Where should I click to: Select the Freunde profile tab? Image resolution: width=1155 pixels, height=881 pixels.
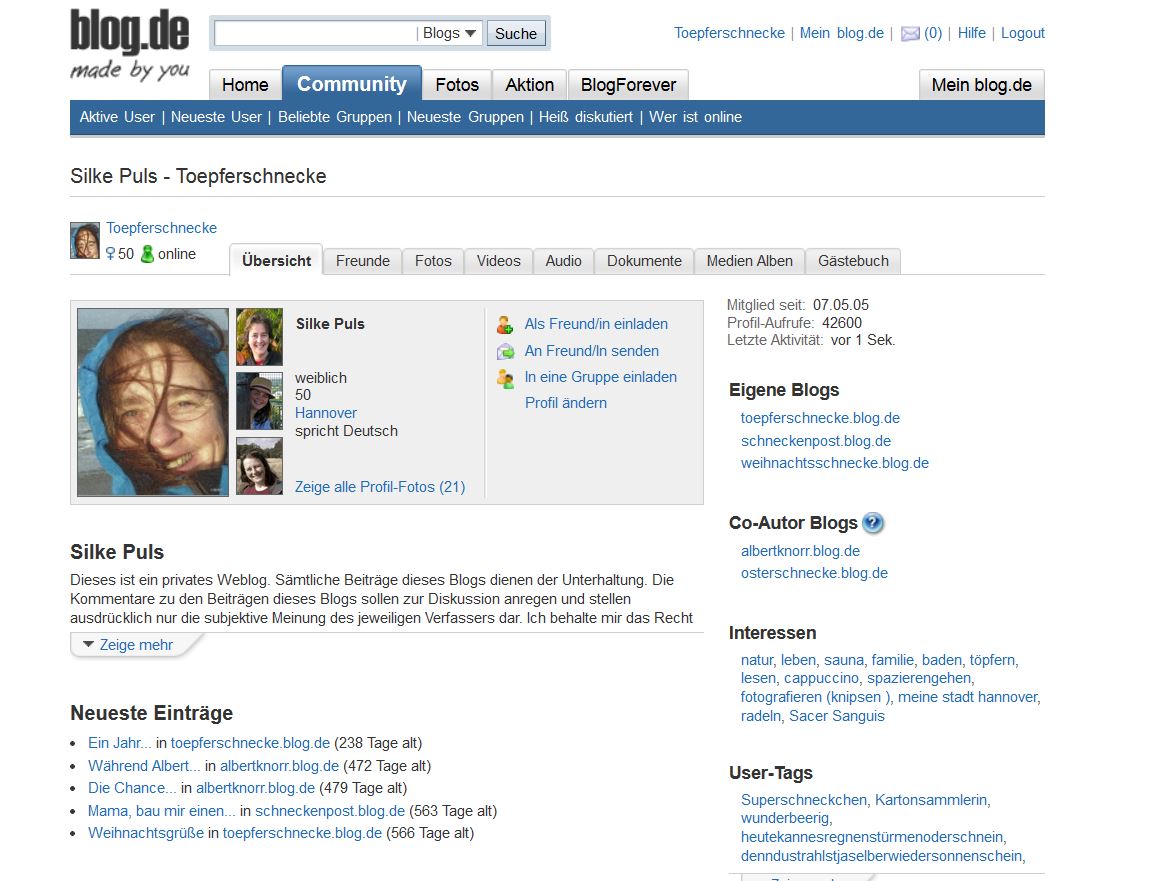[362, 261]
